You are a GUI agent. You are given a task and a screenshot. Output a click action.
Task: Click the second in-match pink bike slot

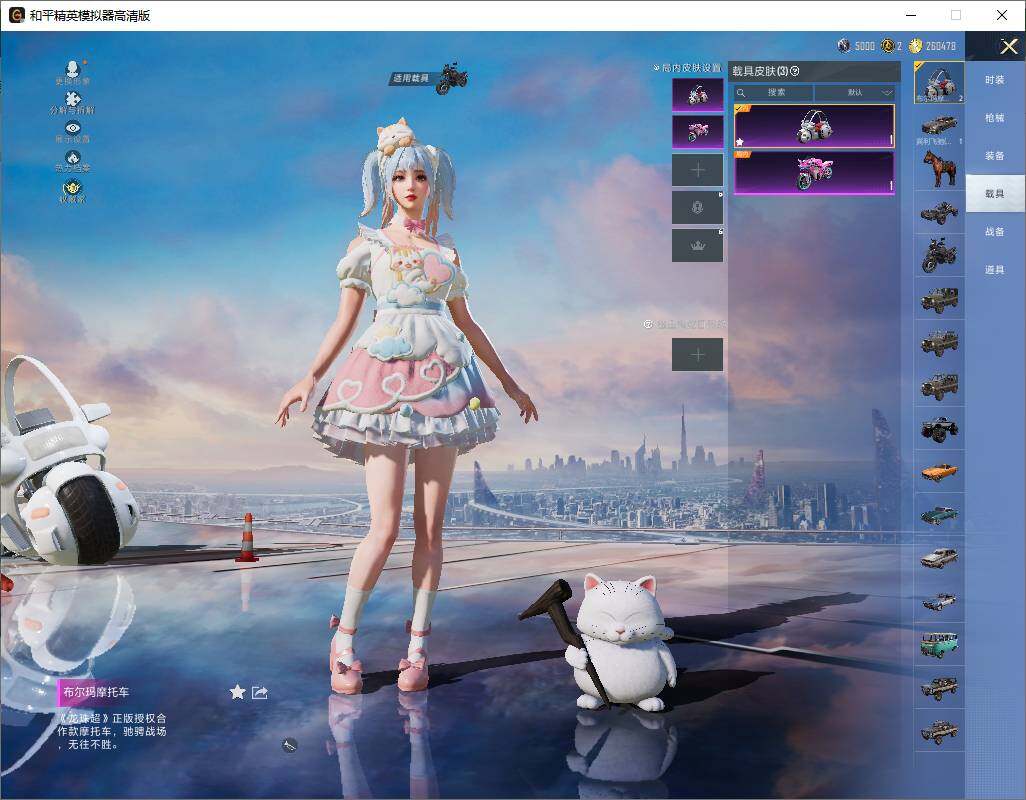pos(698,132)
